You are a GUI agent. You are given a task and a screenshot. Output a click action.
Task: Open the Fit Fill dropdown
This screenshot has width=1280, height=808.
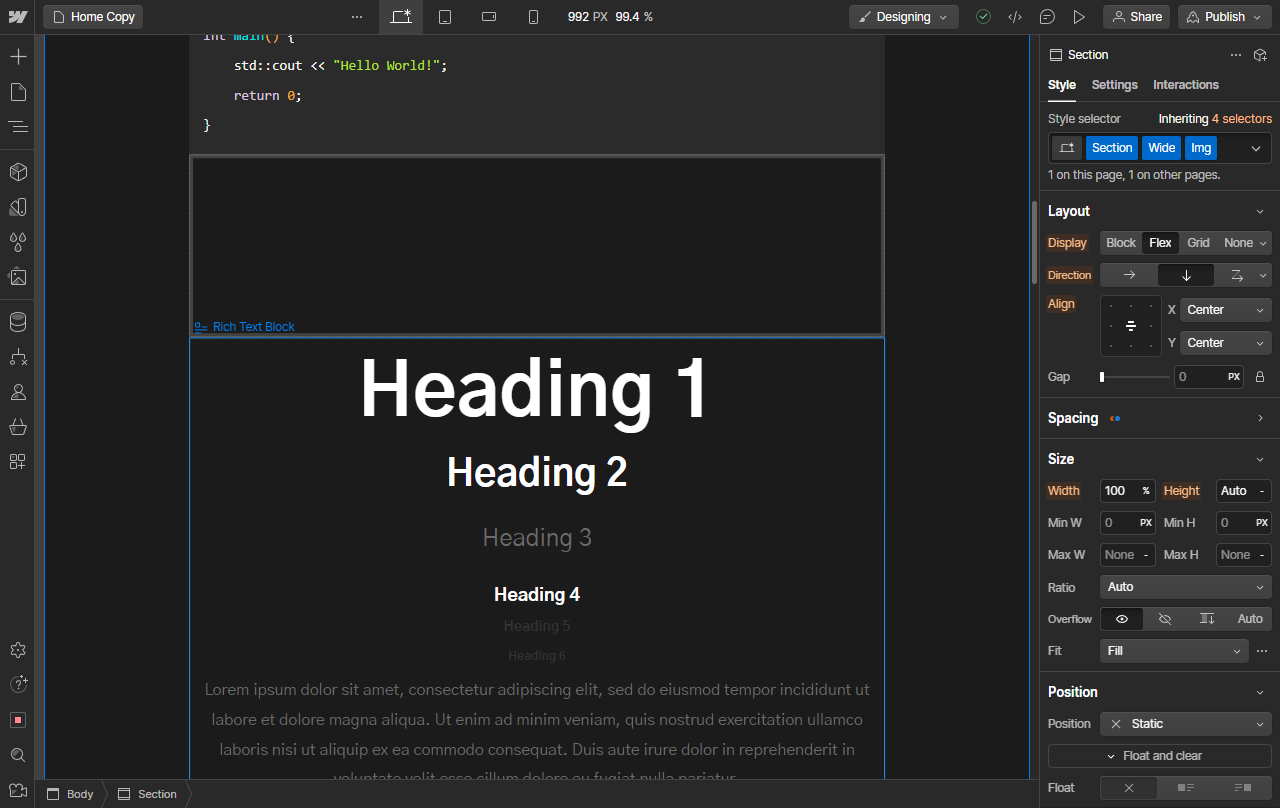click(1174, 651)
